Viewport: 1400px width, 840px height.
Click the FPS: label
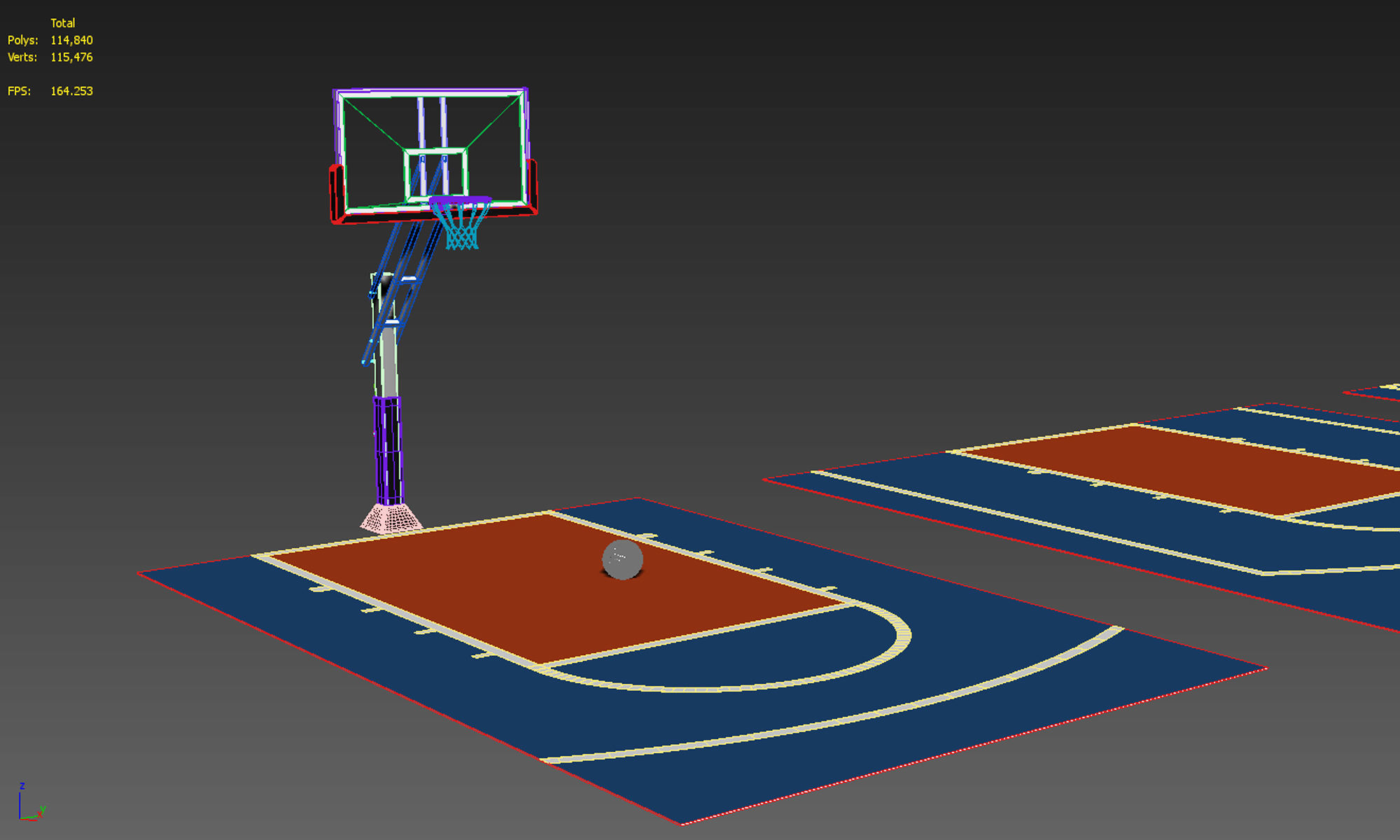(x=20, y=91)
